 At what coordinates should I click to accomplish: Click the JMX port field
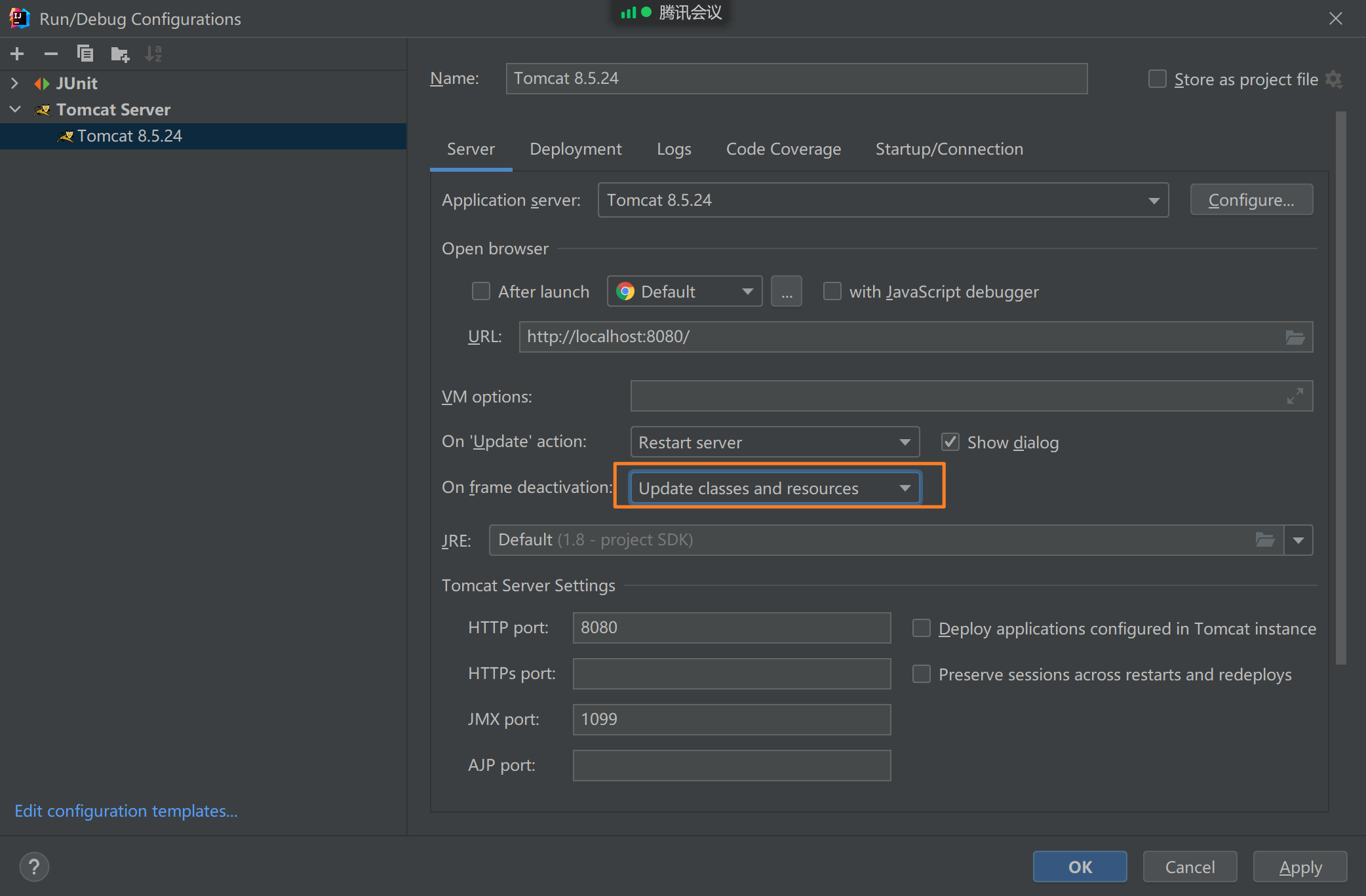(x=732, y=720)
